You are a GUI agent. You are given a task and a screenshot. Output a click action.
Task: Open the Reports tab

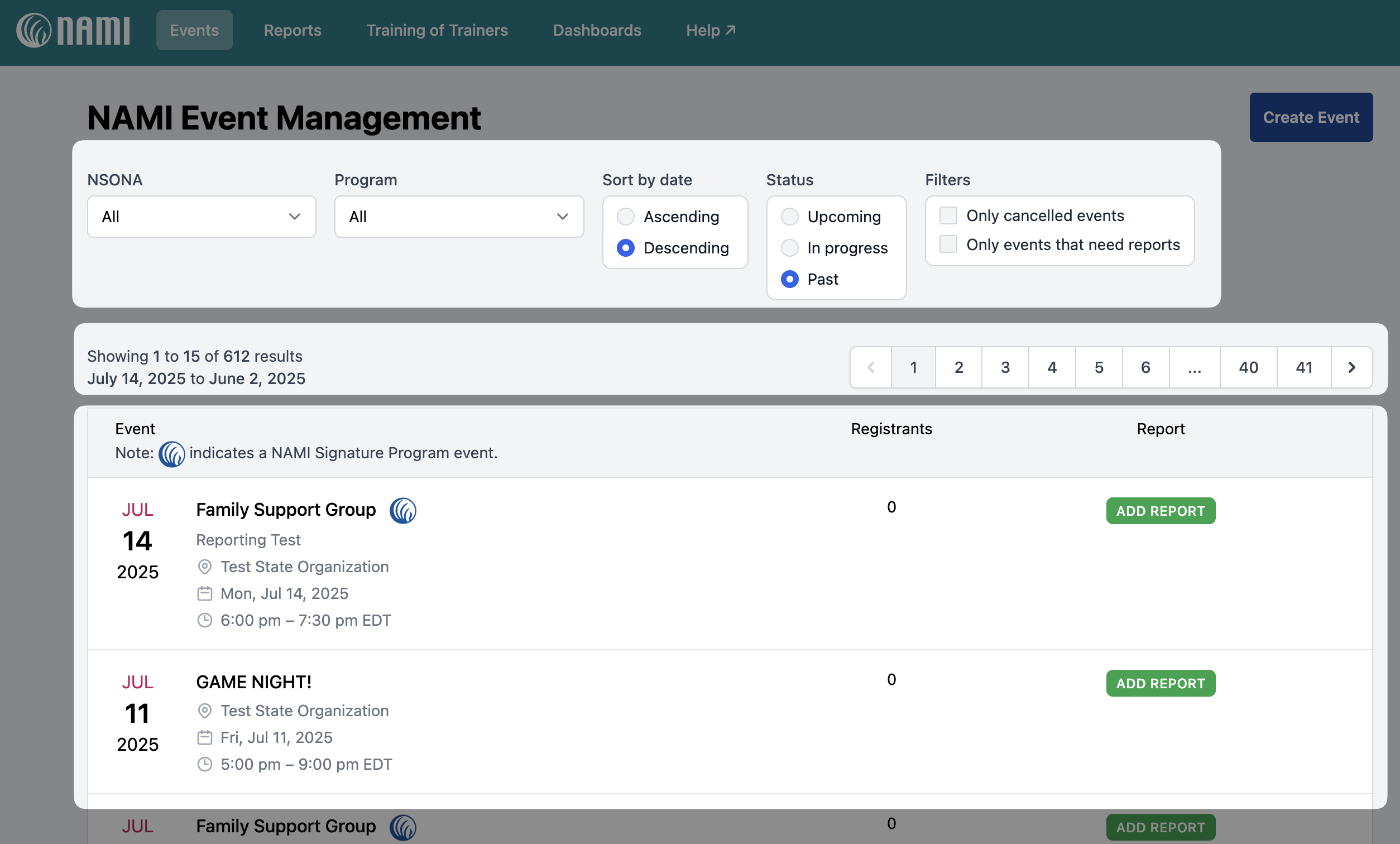pos(293,30)
